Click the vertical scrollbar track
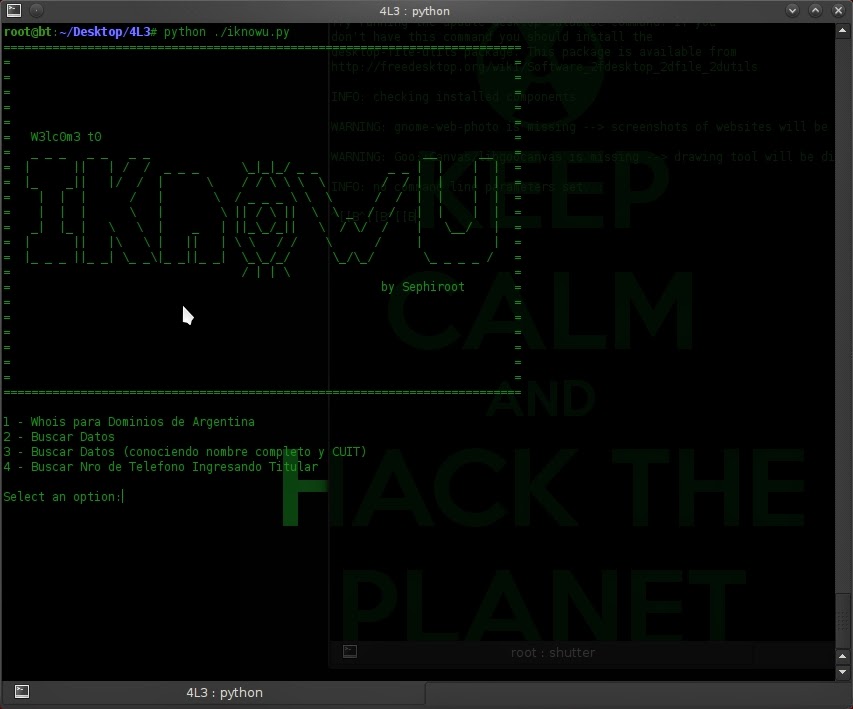 (842, 343)
